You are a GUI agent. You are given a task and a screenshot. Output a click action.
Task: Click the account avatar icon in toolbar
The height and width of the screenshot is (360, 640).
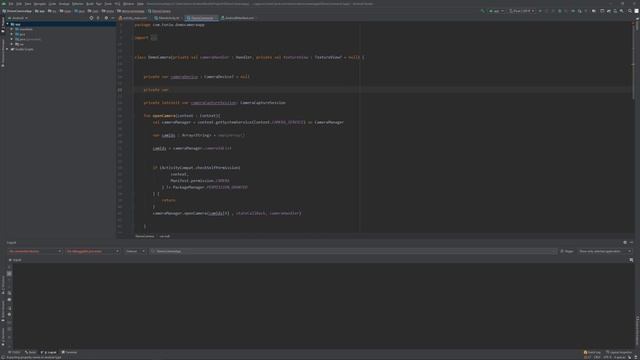tap(636, 11)
